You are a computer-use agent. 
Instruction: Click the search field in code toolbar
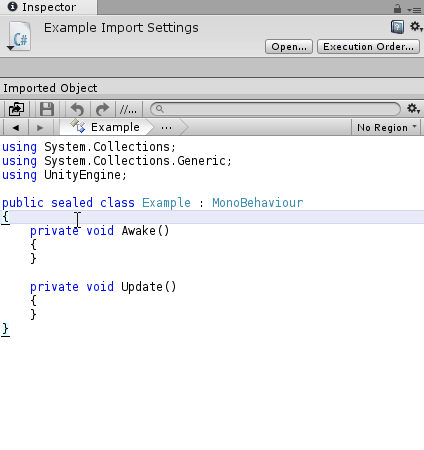click(275, 109)
